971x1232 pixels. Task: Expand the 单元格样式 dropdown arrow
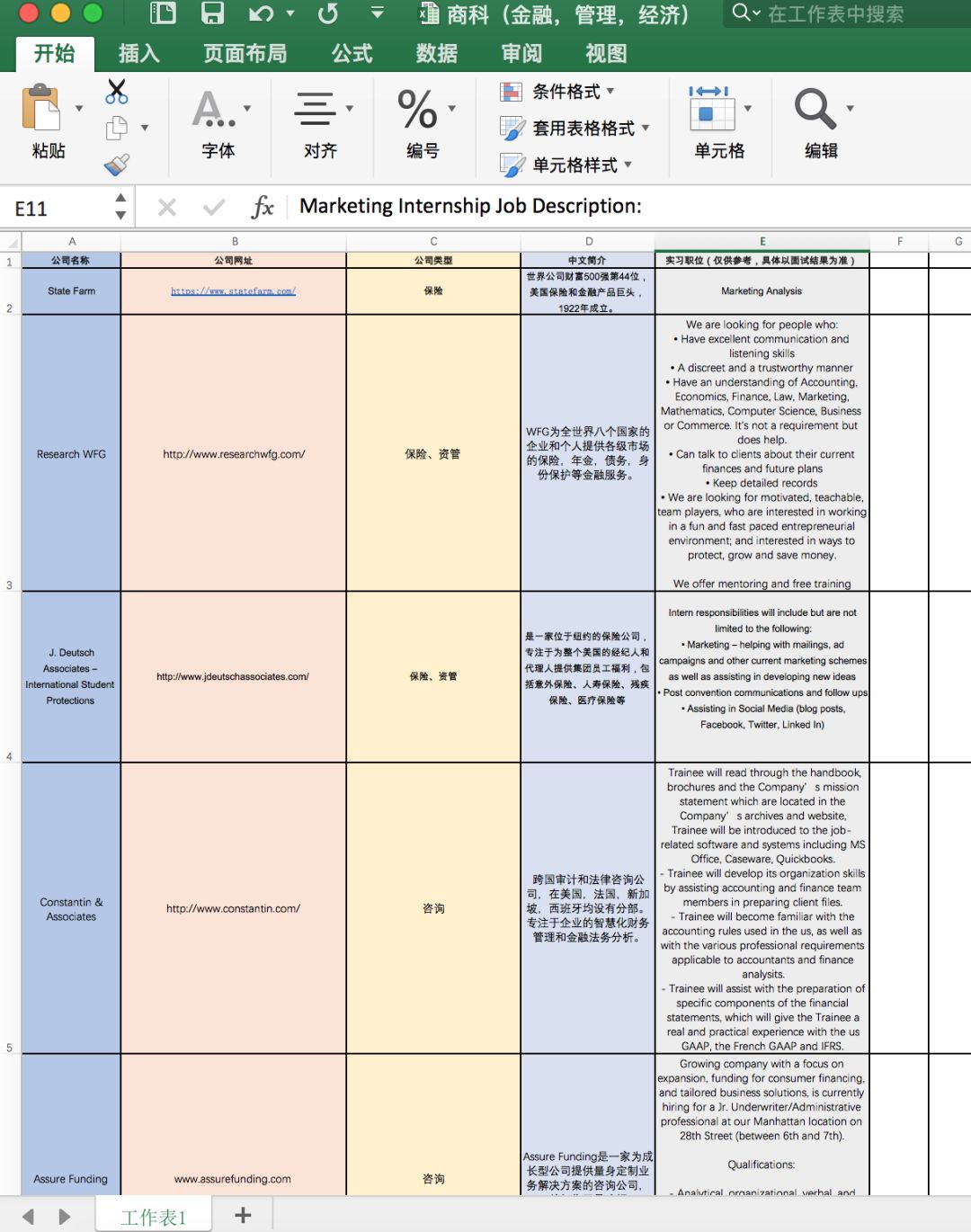628,165
